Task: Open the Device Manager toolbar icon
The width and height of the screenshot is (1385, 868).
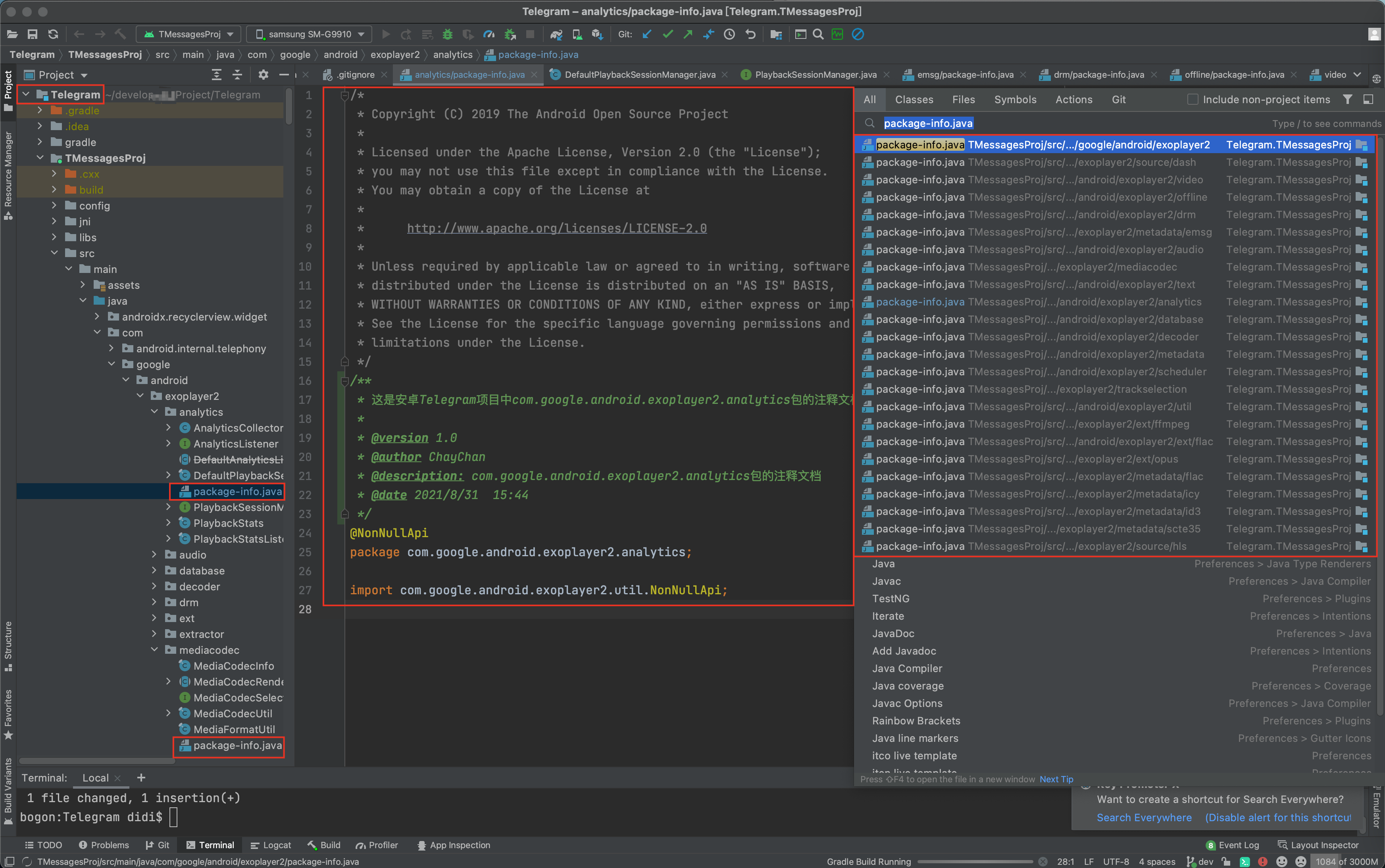Action: [x=577, y=35]
